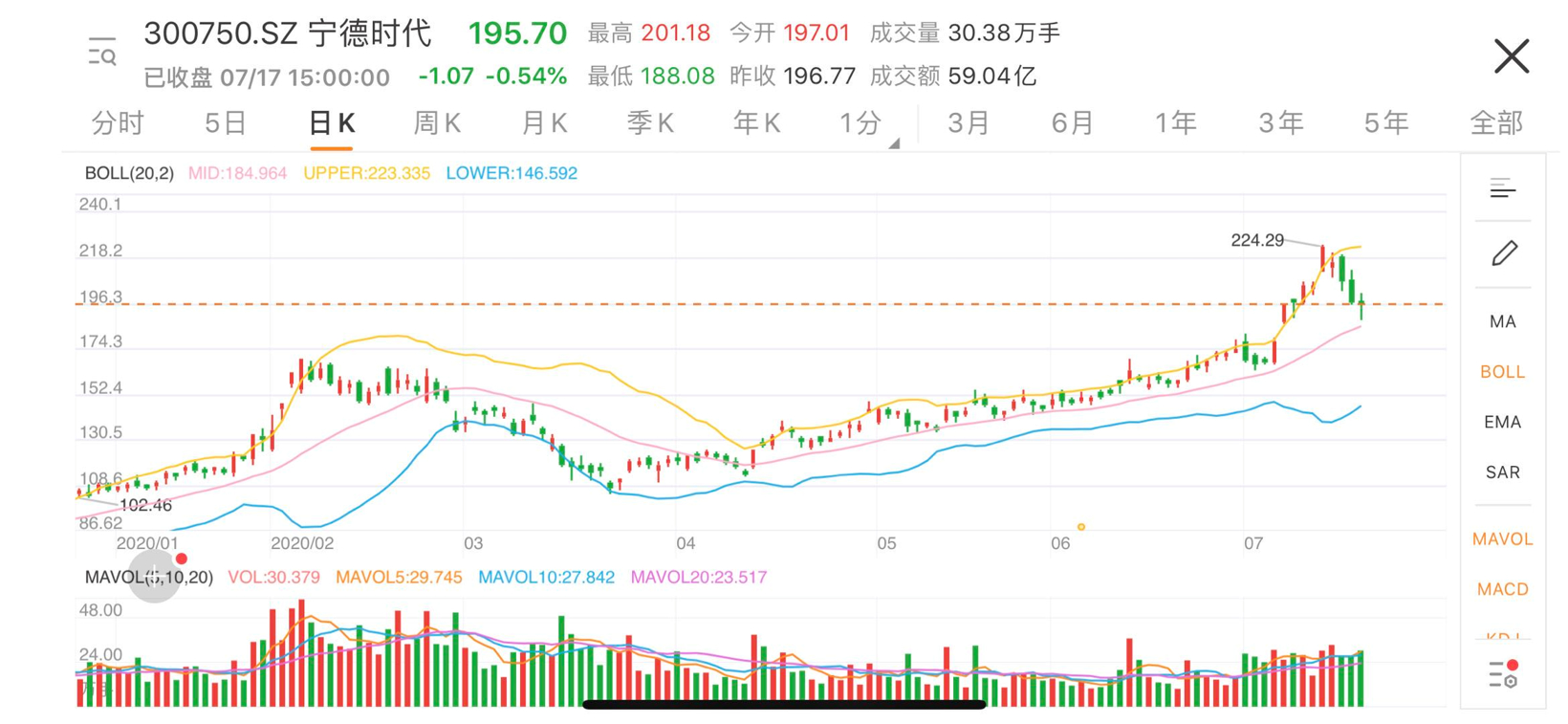Click the 已收盘 07/17 15:00:00 status

[x=267, y=77]
